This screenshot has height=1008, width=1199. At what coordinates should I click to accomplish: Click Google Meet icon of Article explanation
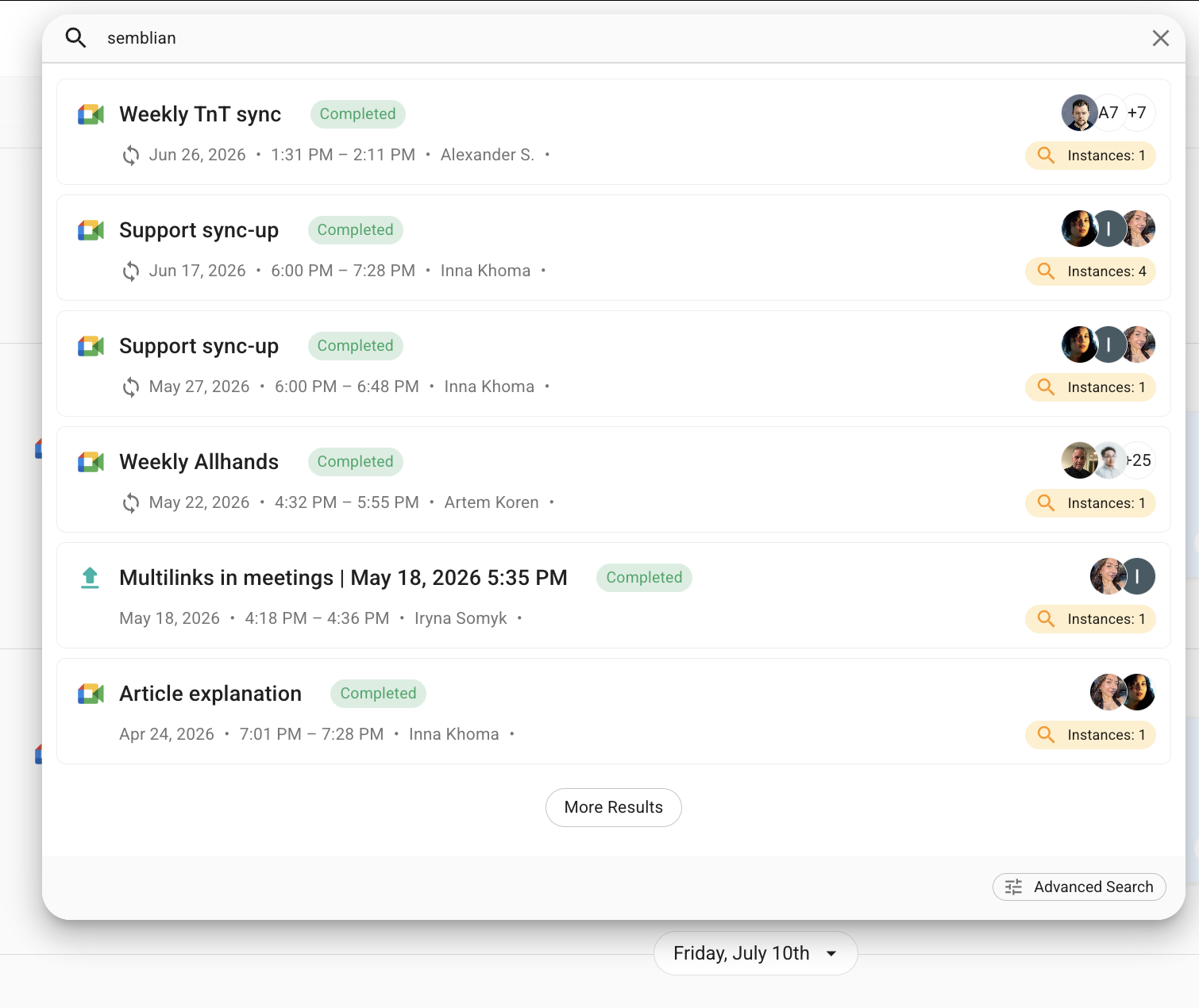[x=91, y=694]
